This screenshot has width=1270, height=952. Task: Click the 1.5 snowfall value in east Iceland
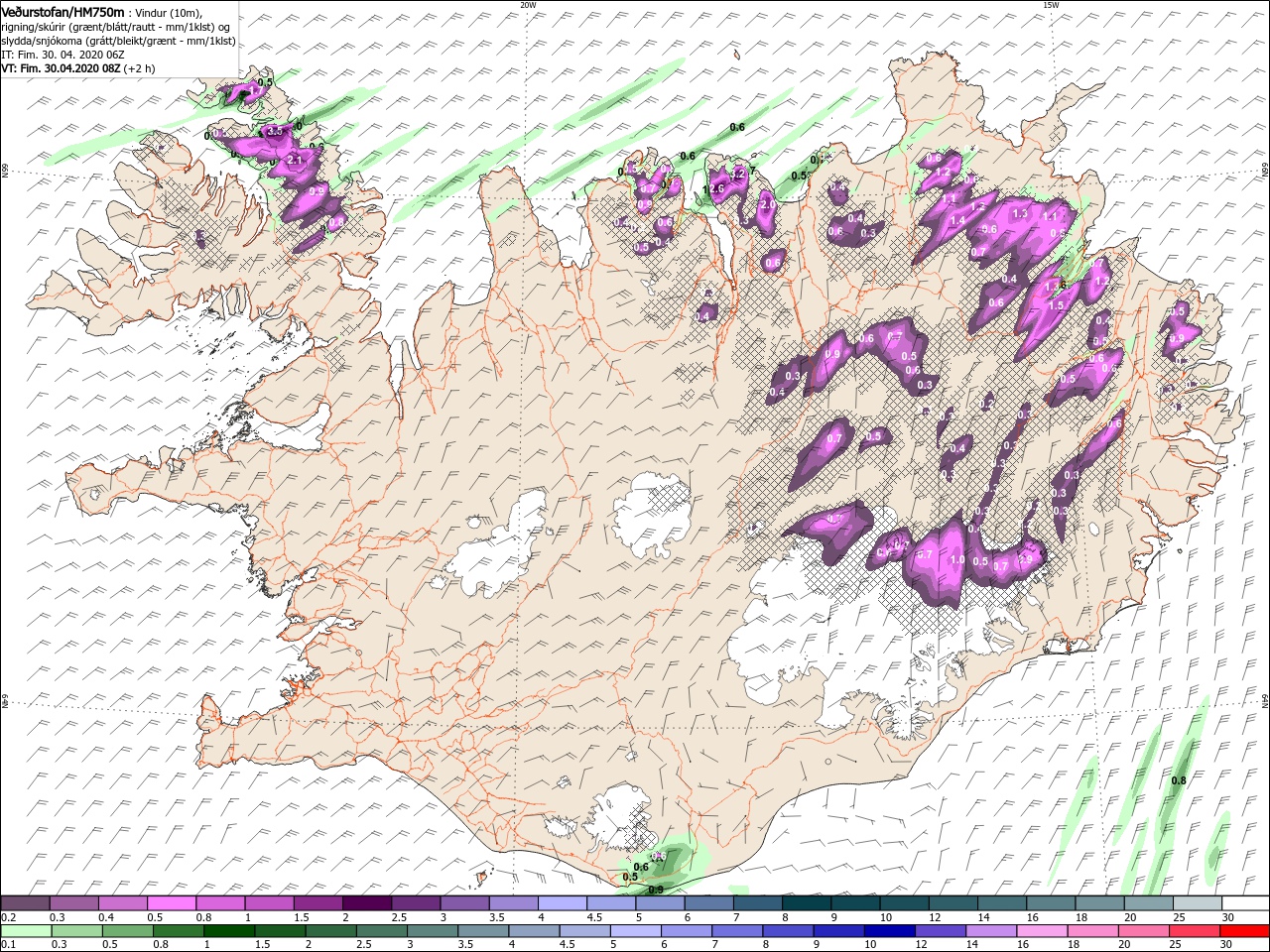(1056, 305)
